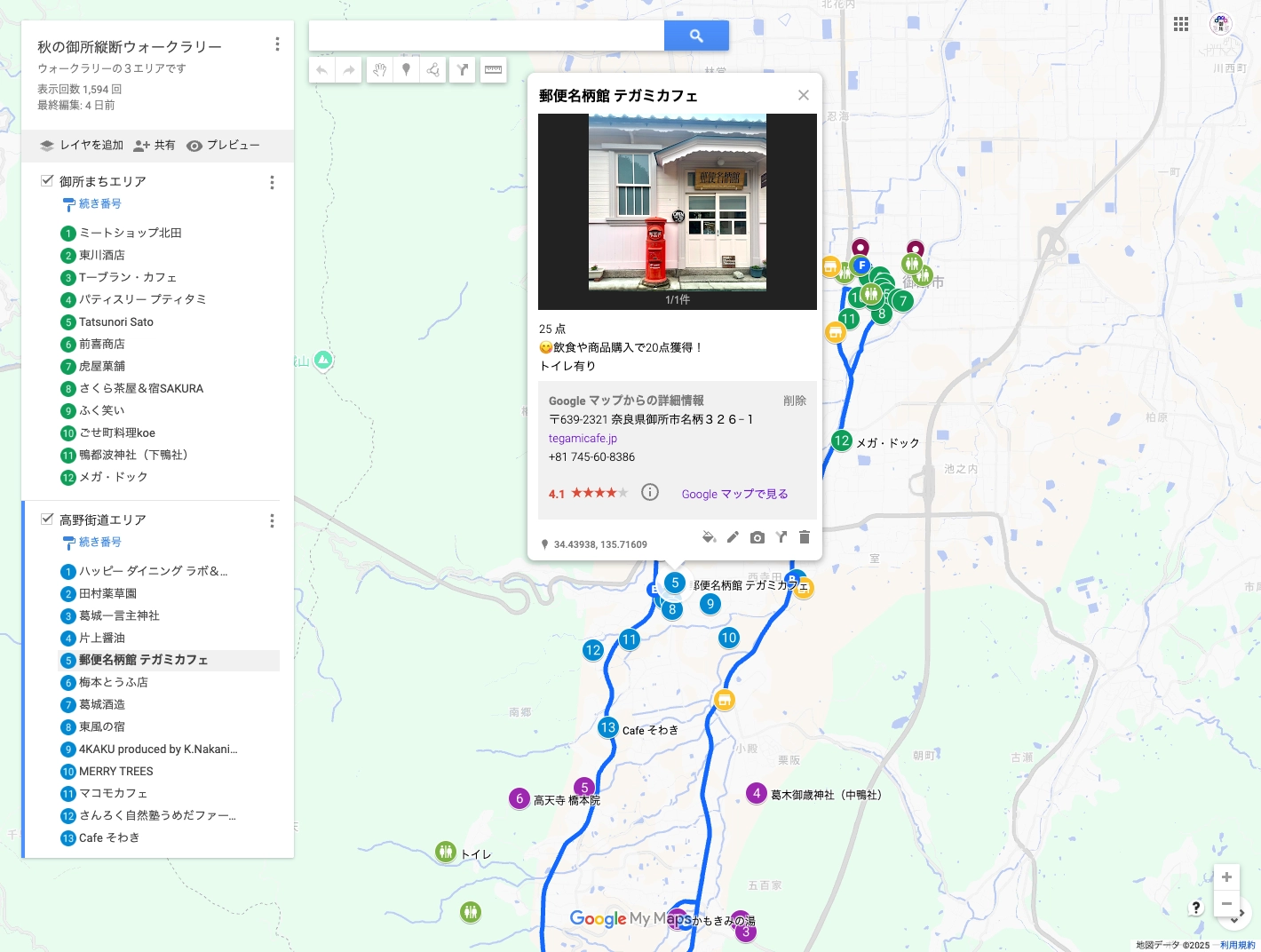Click the edit pencil icon in popup
This screenshot has height=952, width=1261.
tap(733, 537)
